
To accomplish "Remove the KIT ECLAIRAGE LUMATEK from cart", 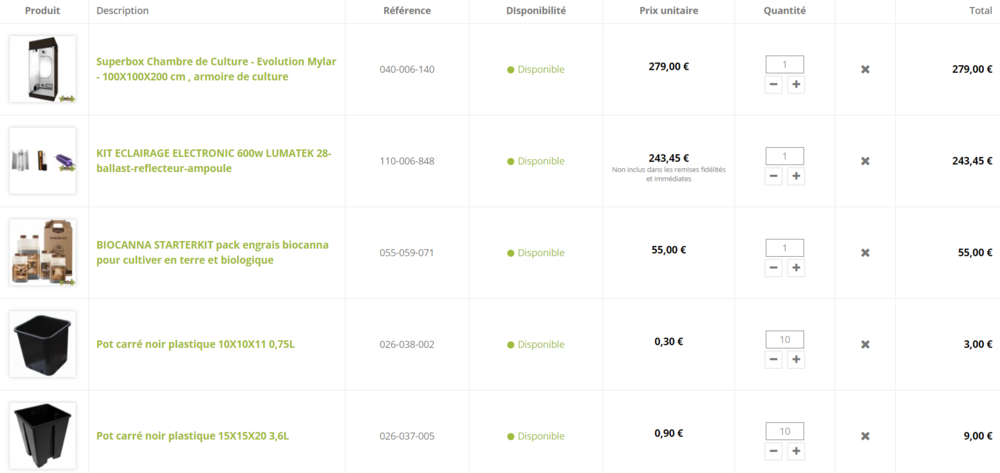I will pos(865,161).
